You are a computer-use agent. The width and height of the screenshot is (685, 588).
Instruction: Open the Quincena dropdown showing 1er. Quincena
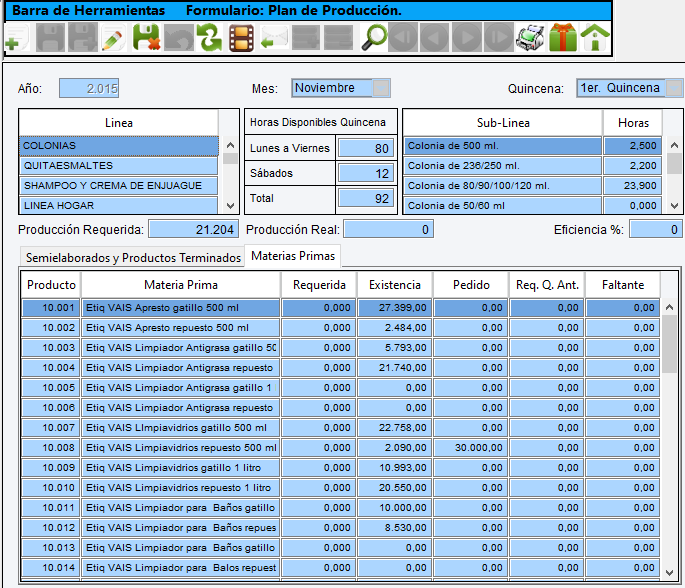(x=674, y=88)
